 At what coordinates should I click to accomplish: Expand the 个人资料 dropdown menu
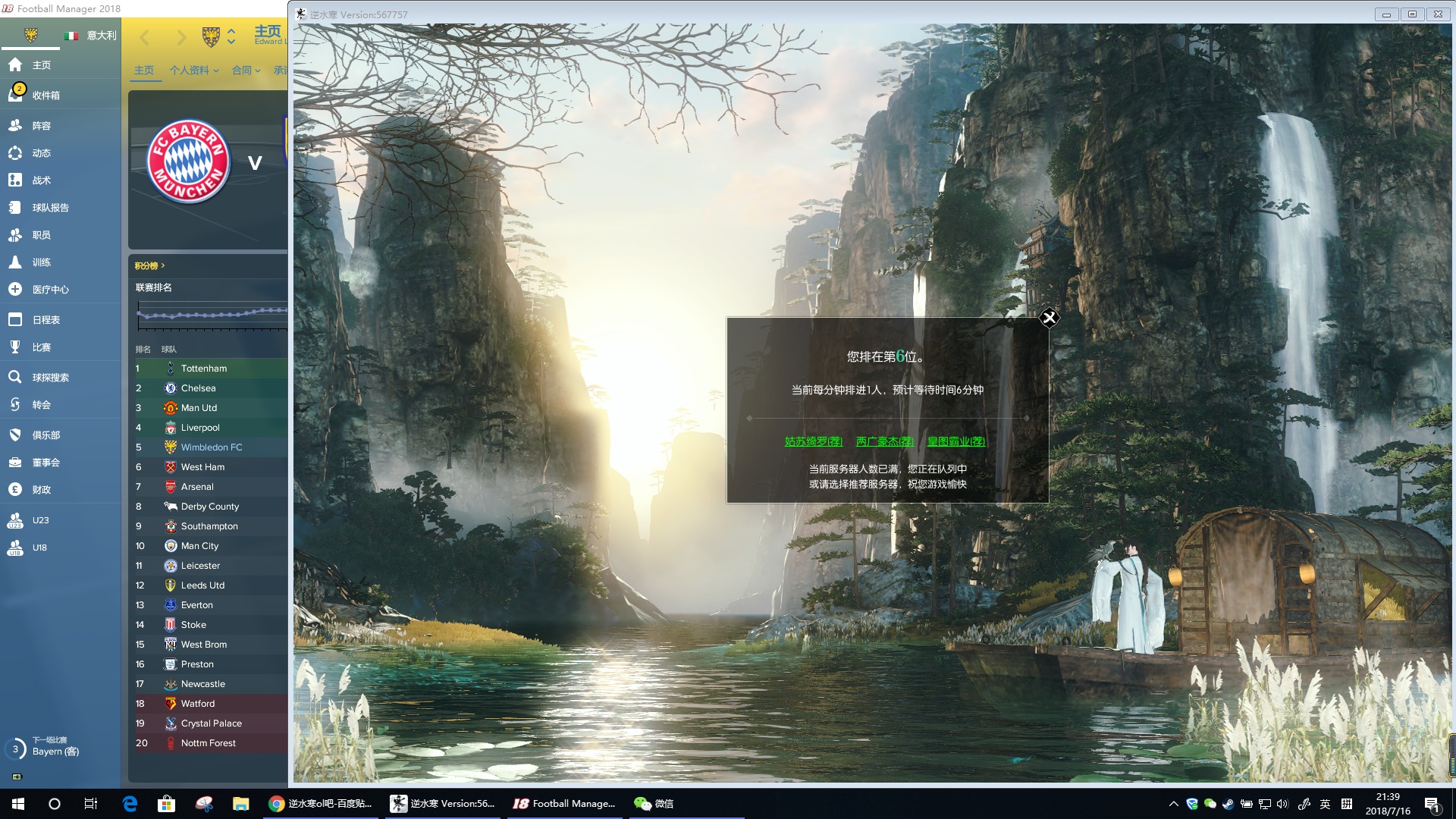193,71
